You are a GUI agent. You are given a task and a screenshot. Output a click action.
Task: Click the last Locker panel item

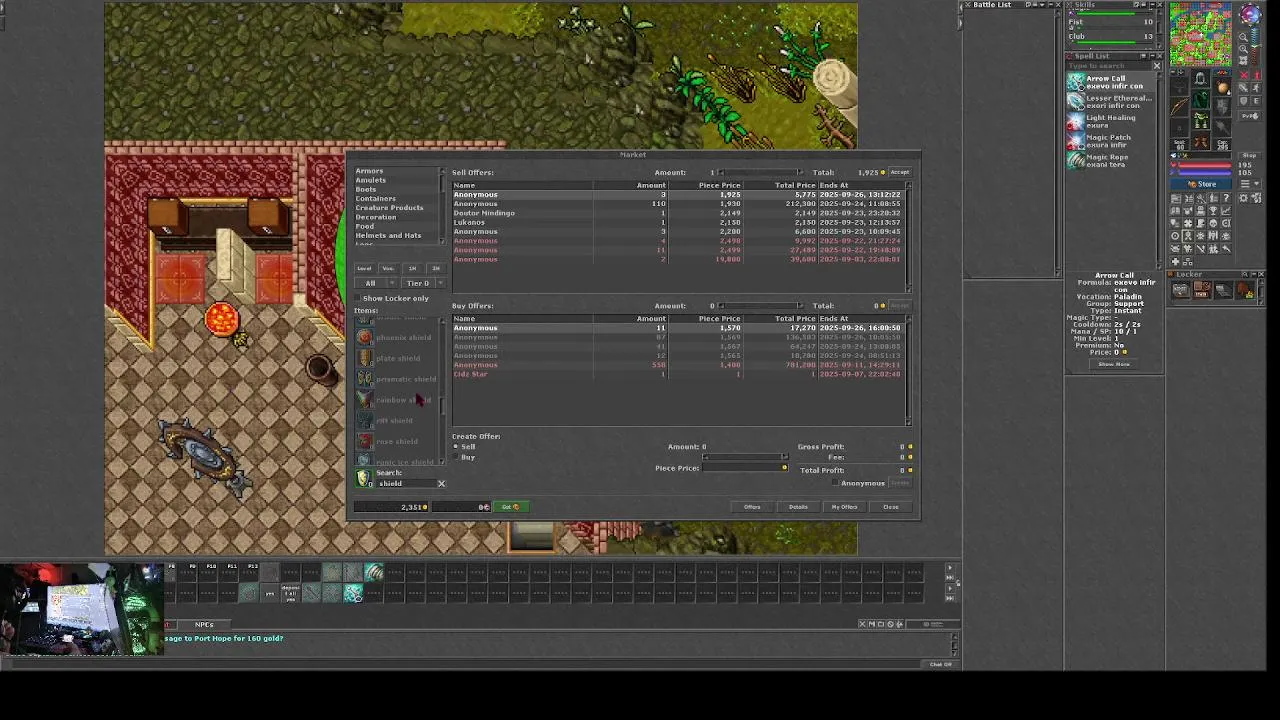pyautogui.click(x=1245, y=291)
